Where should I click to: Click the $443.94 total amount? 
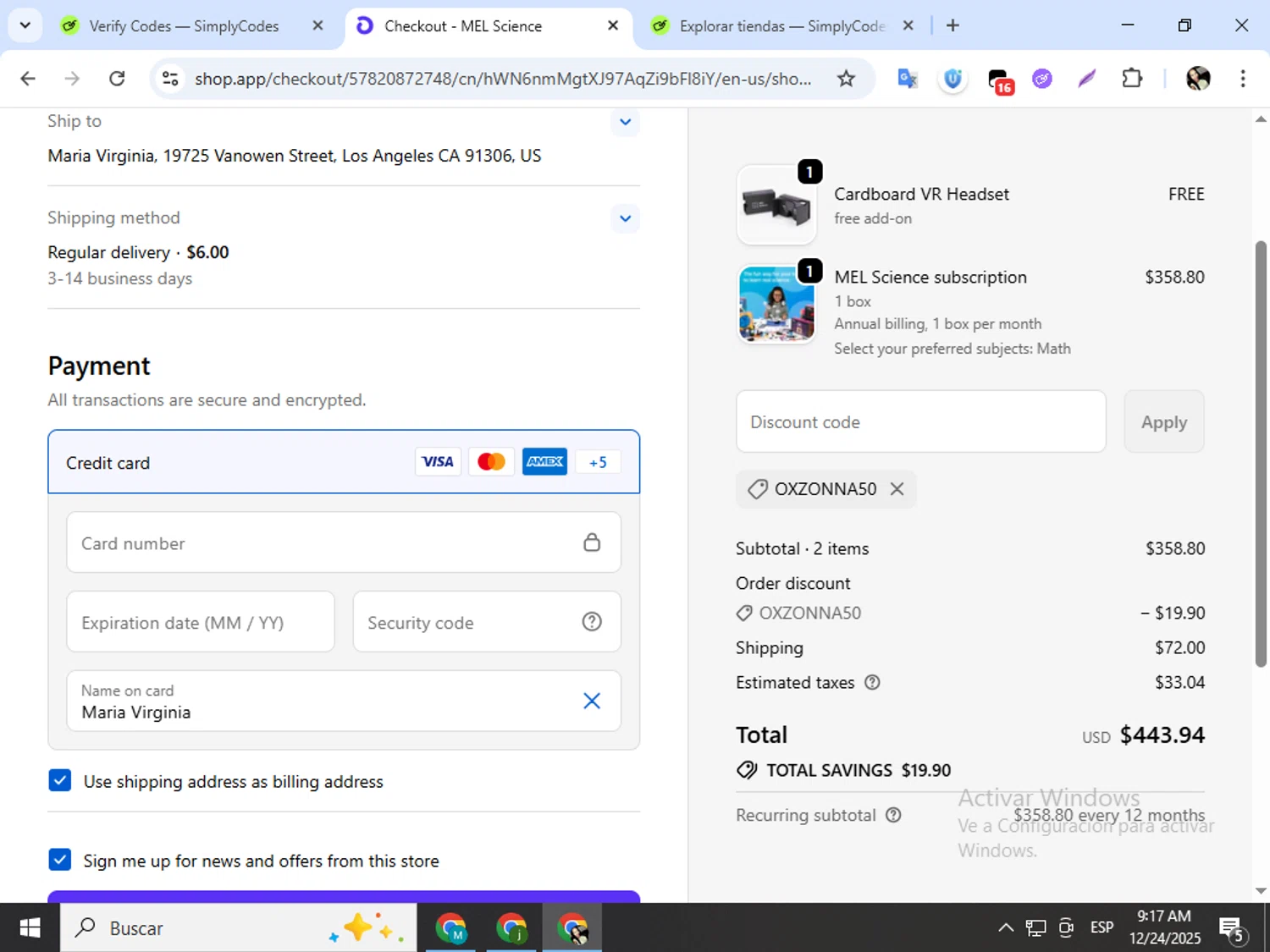pos(1162,735)
